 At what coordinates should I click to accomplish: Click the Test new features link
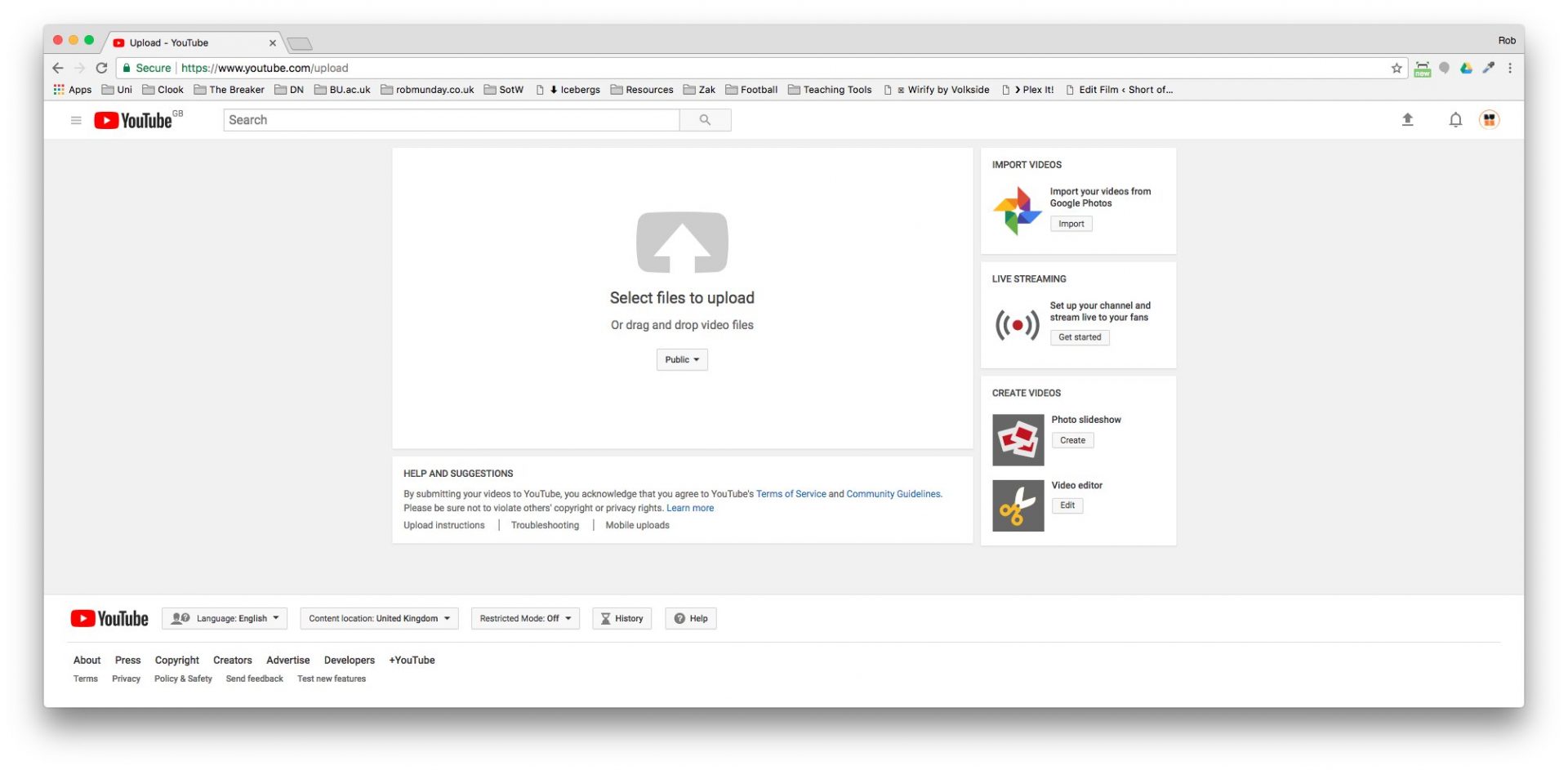pos(332,679)
